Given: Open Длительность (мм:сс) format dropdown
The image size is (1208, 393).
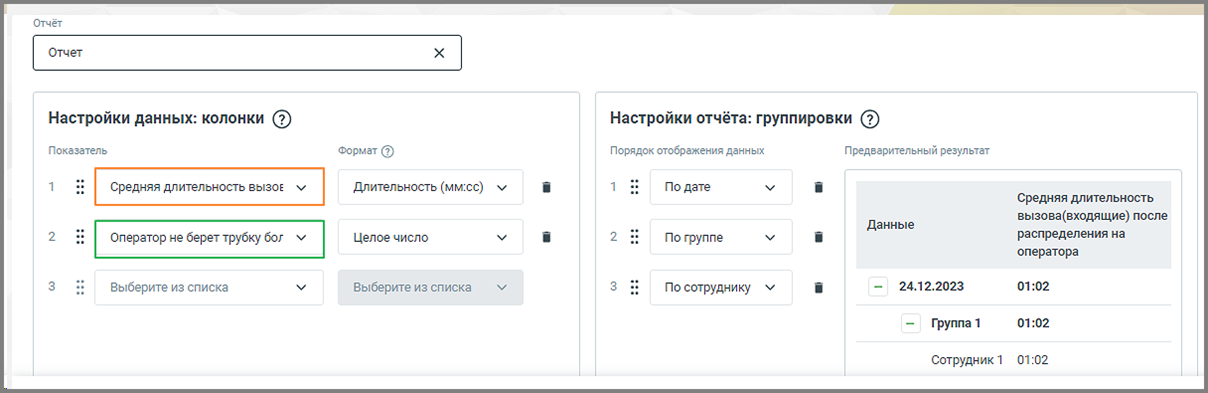Looking at the screenshot, I should point(431,187).
